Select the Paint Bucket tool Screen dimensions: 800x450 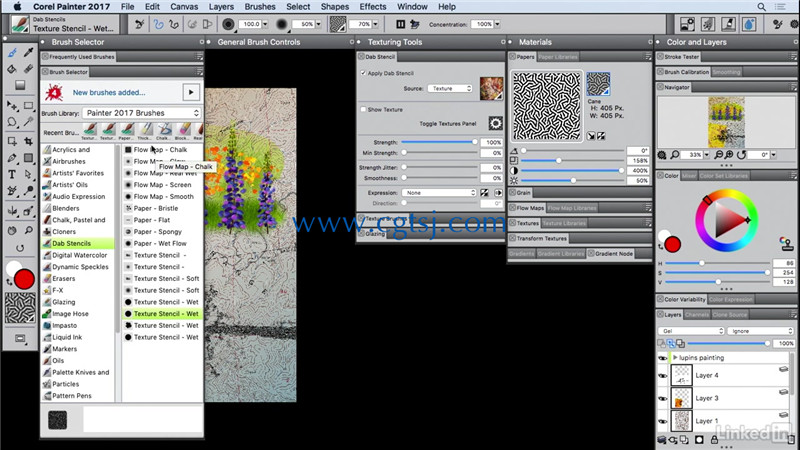[12, 69]
